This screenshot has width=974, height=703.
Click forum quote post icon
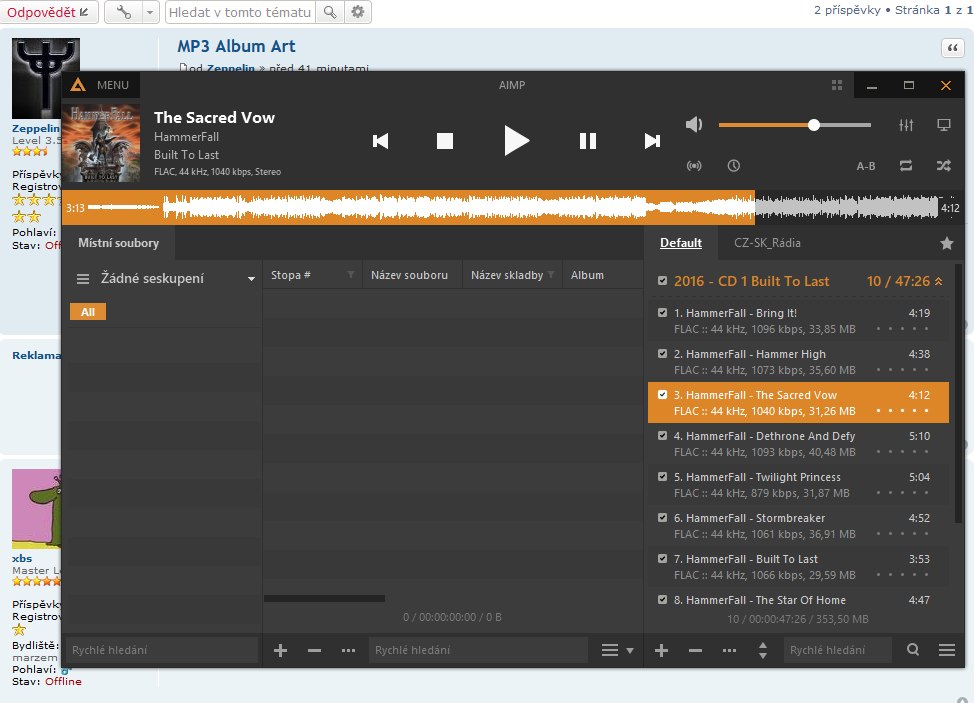tap(952, 48)
